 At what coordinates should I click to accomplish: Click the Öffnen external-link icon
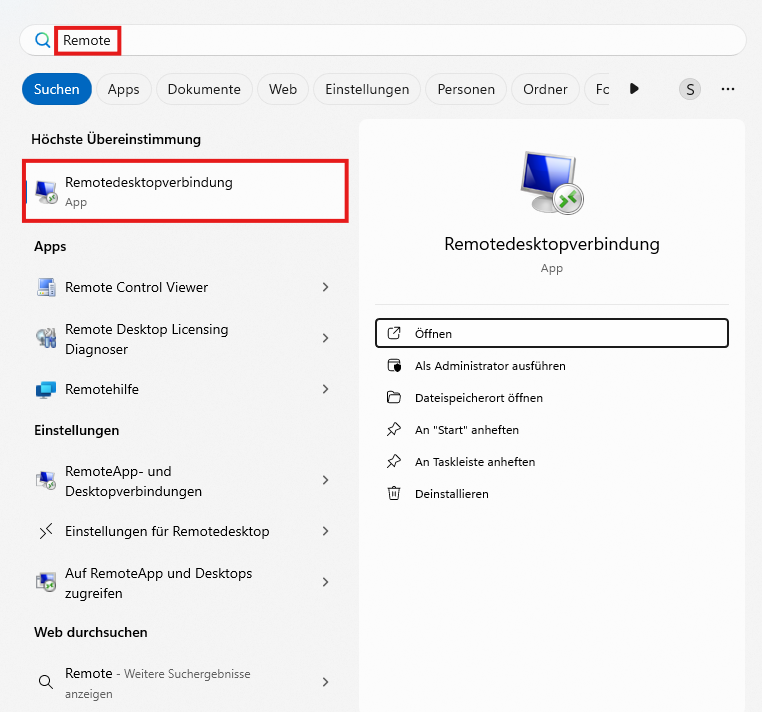point(394,333)
